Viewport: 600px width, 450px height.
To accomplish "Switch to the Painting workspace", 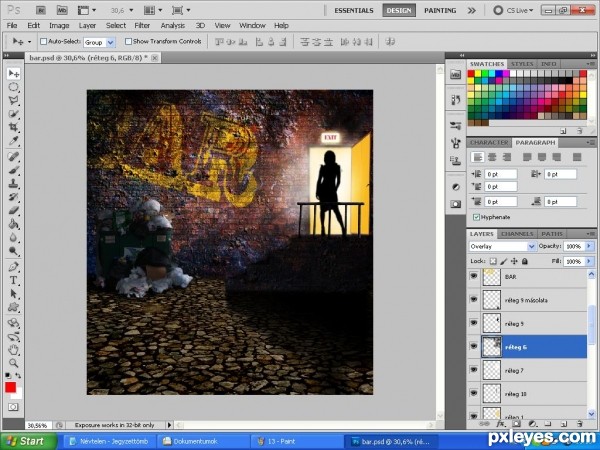I will point(440,11).
